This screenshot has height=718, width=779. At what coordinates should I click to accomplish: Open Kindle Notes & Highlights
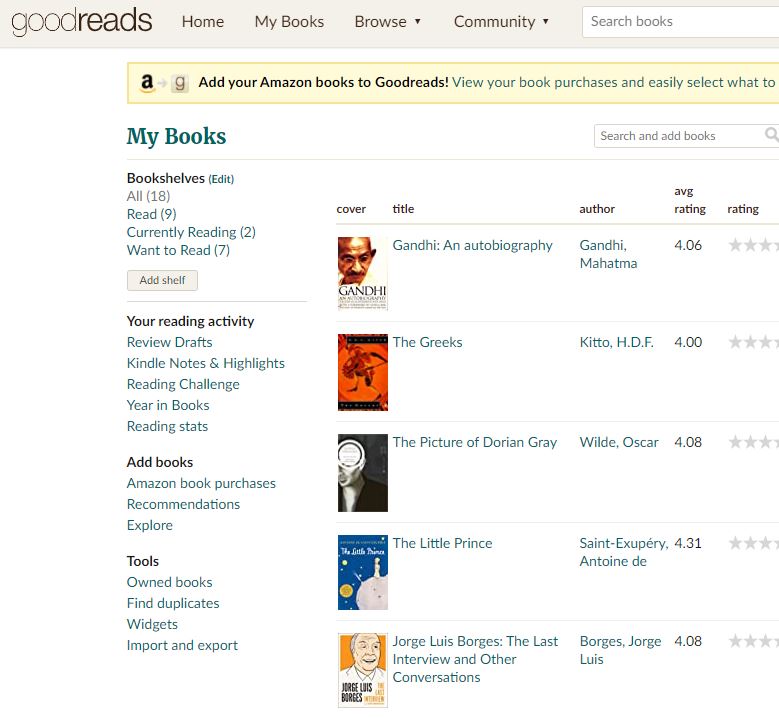click(x=205, y=363)
